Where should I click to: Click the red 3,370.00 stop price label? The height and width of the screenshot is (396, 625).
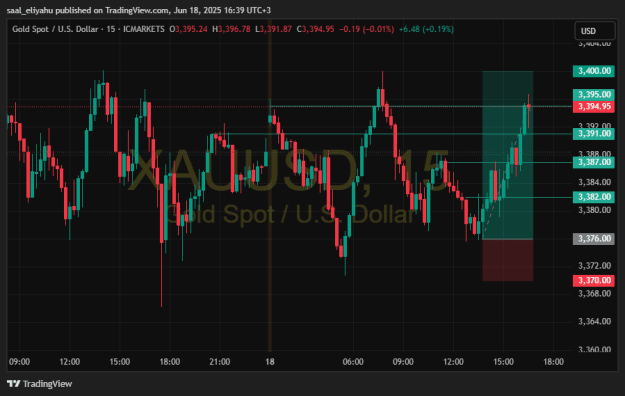[x=594, y=281]
